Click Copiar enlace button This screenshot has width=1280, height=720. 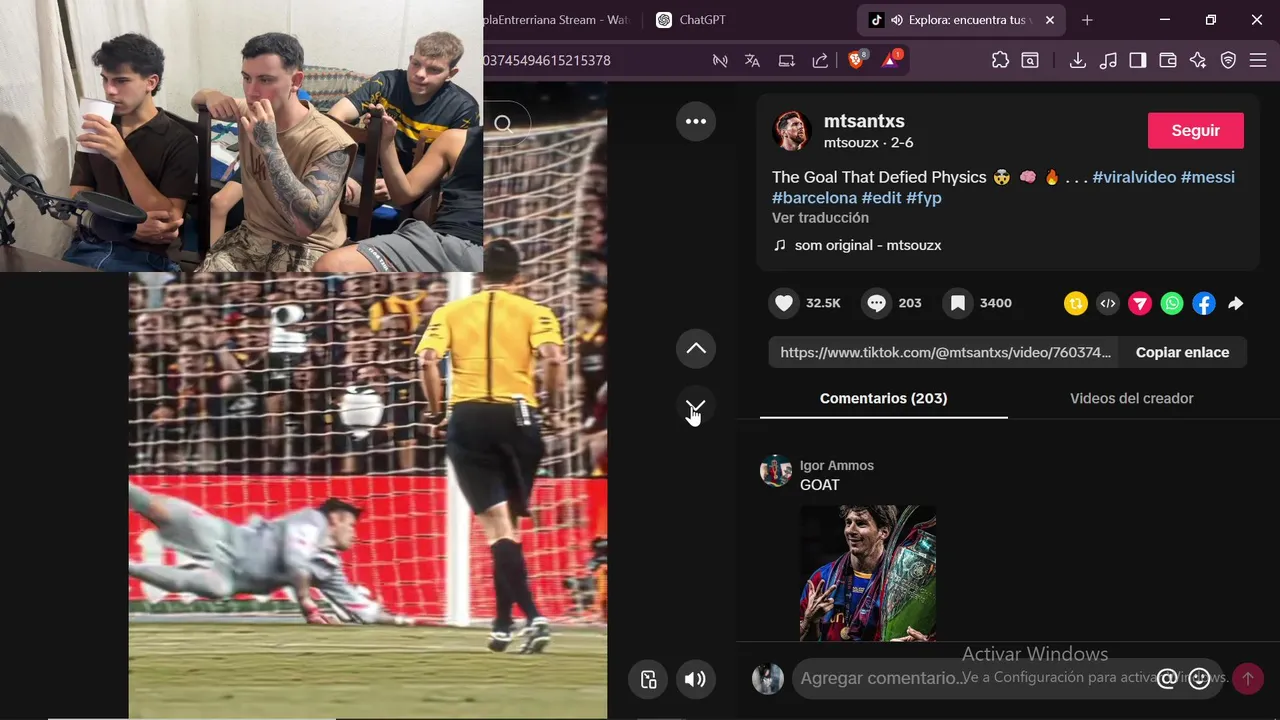pos(1182,352)
